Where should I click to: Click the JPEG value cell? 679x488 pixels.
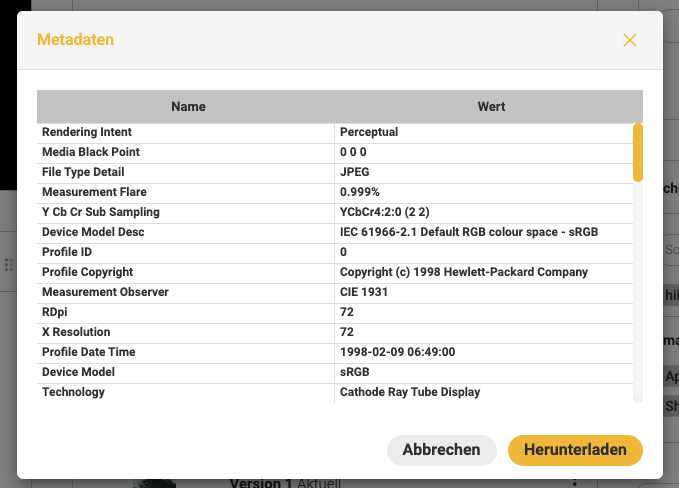point(355,172)
